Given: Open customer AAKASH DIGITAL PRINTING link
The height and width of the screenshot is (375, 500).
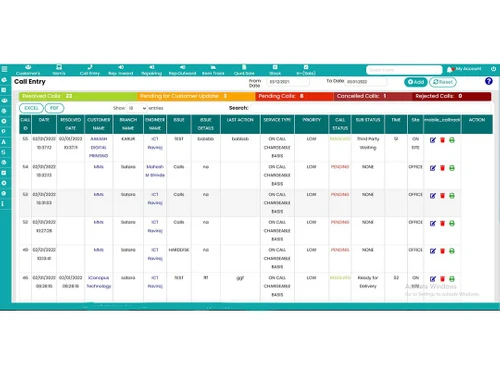Looking at the screenshot, I should 99,147.
